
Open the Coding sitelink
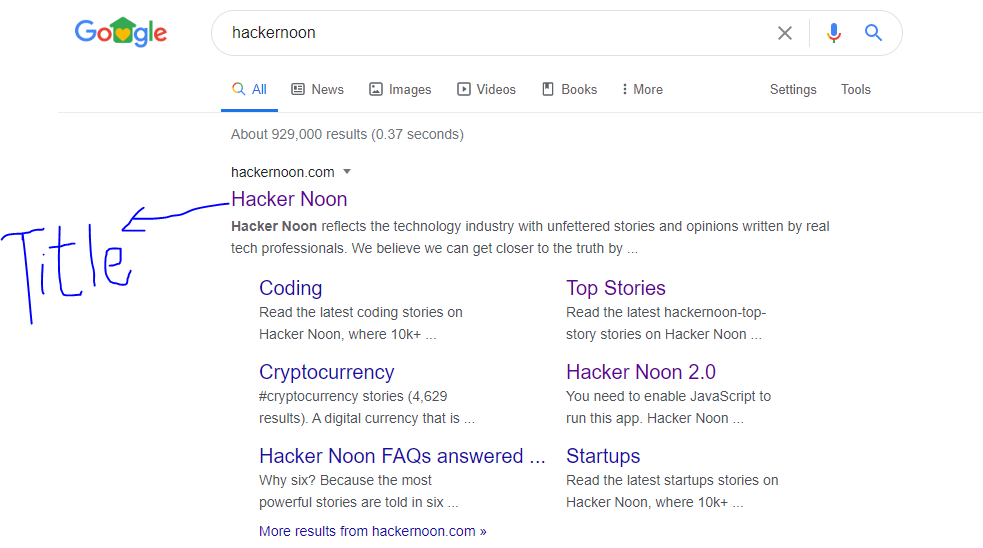click(x=290, y=288)
